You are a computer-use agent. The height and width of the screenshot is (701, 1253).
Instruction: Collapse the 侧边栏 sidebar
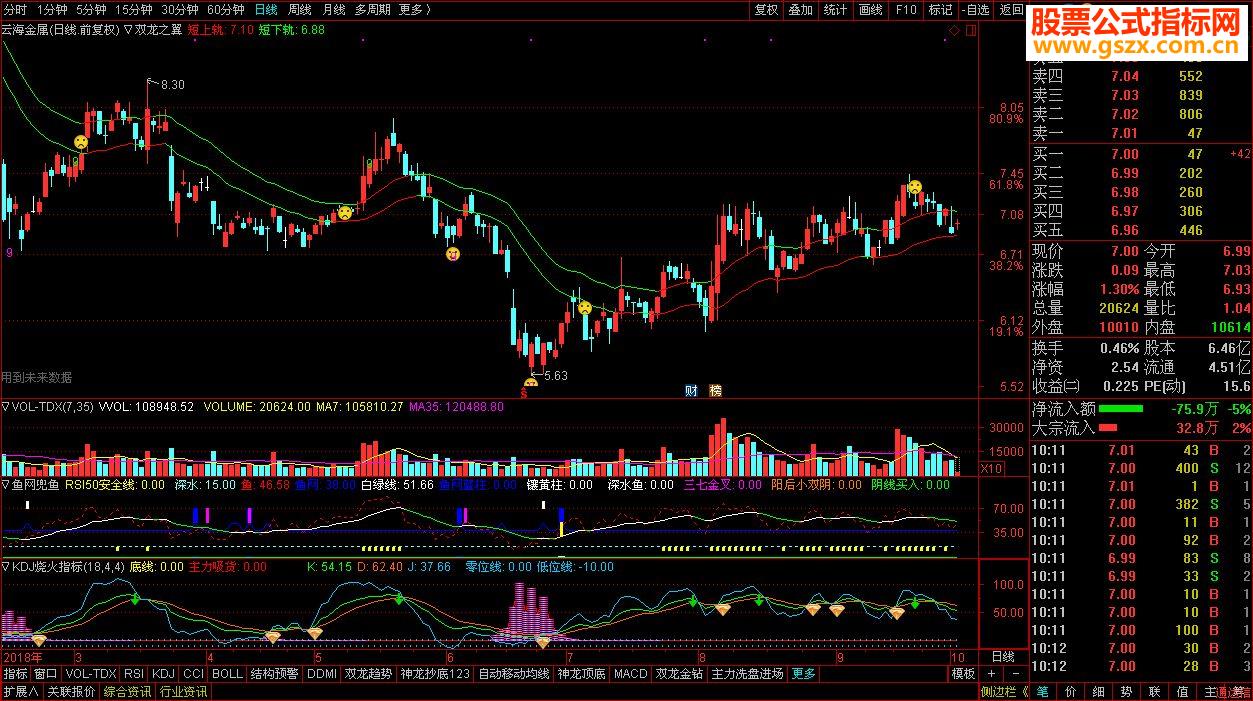click(1003, 692)
